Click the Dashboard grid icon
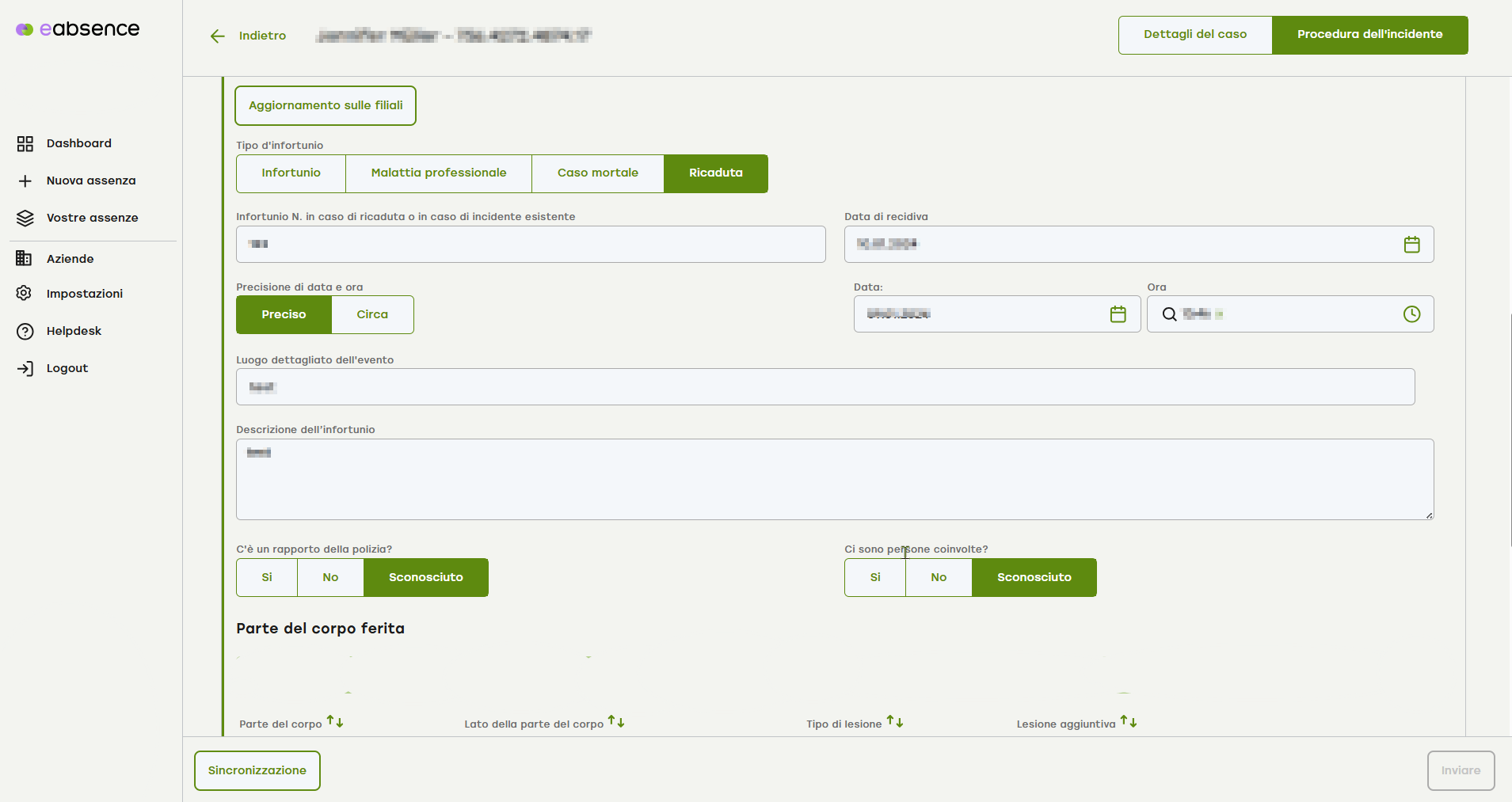This screenshot has height=802, width=1512. [25, 143]
